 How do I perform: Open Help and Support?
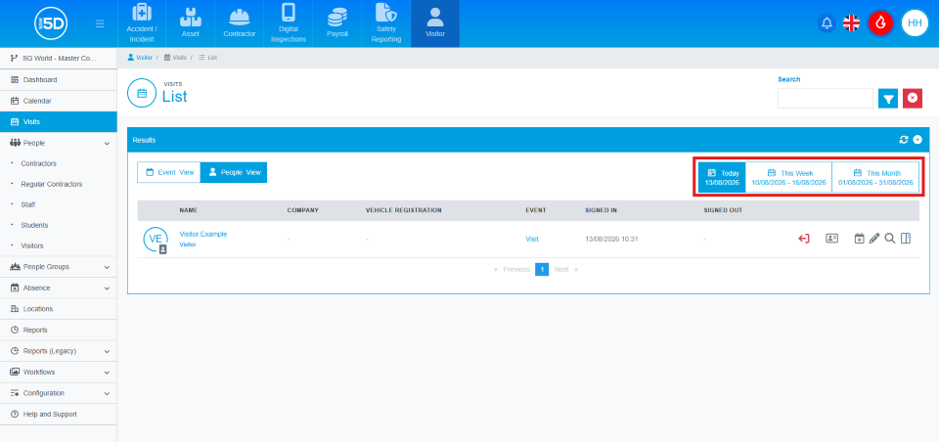point(58,414)
